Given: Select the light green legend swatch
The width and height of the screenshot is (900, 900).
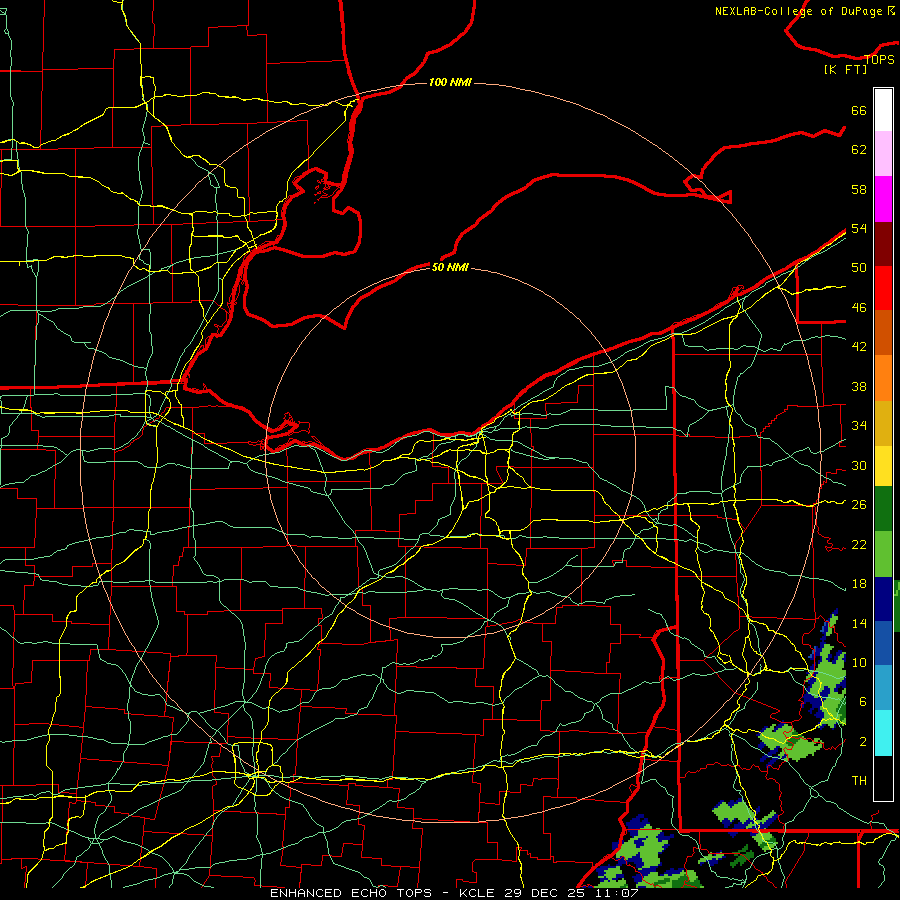Looking at the screenshot, I should tap(883, 554).
